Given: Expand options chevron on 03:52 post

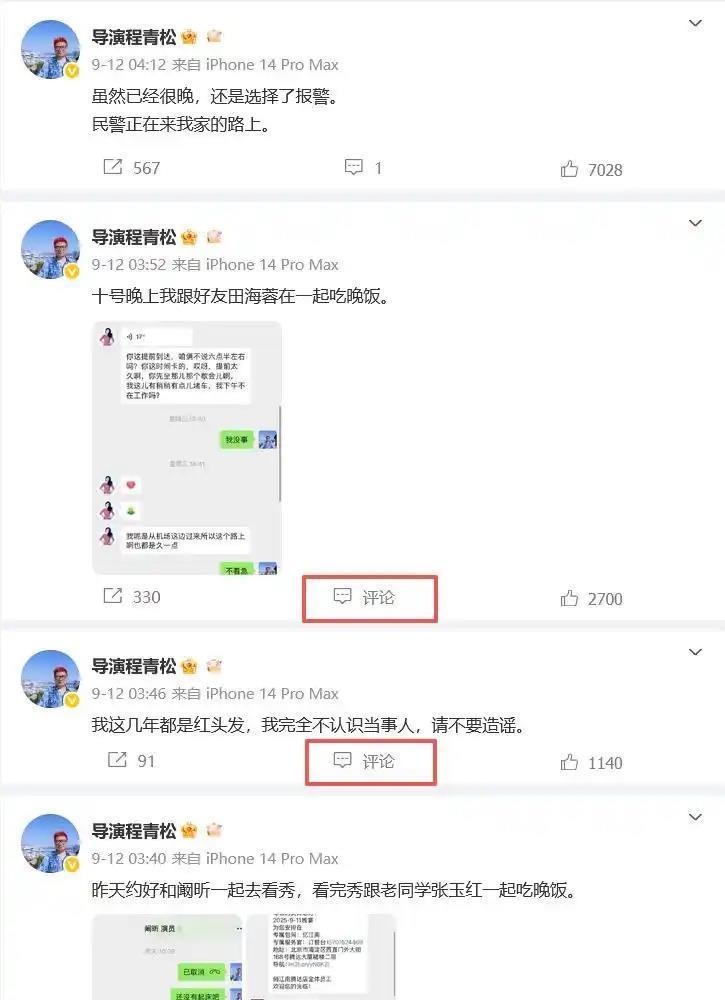Looking at the screenshot, I should pyautogui.click(x=695, y=223).
